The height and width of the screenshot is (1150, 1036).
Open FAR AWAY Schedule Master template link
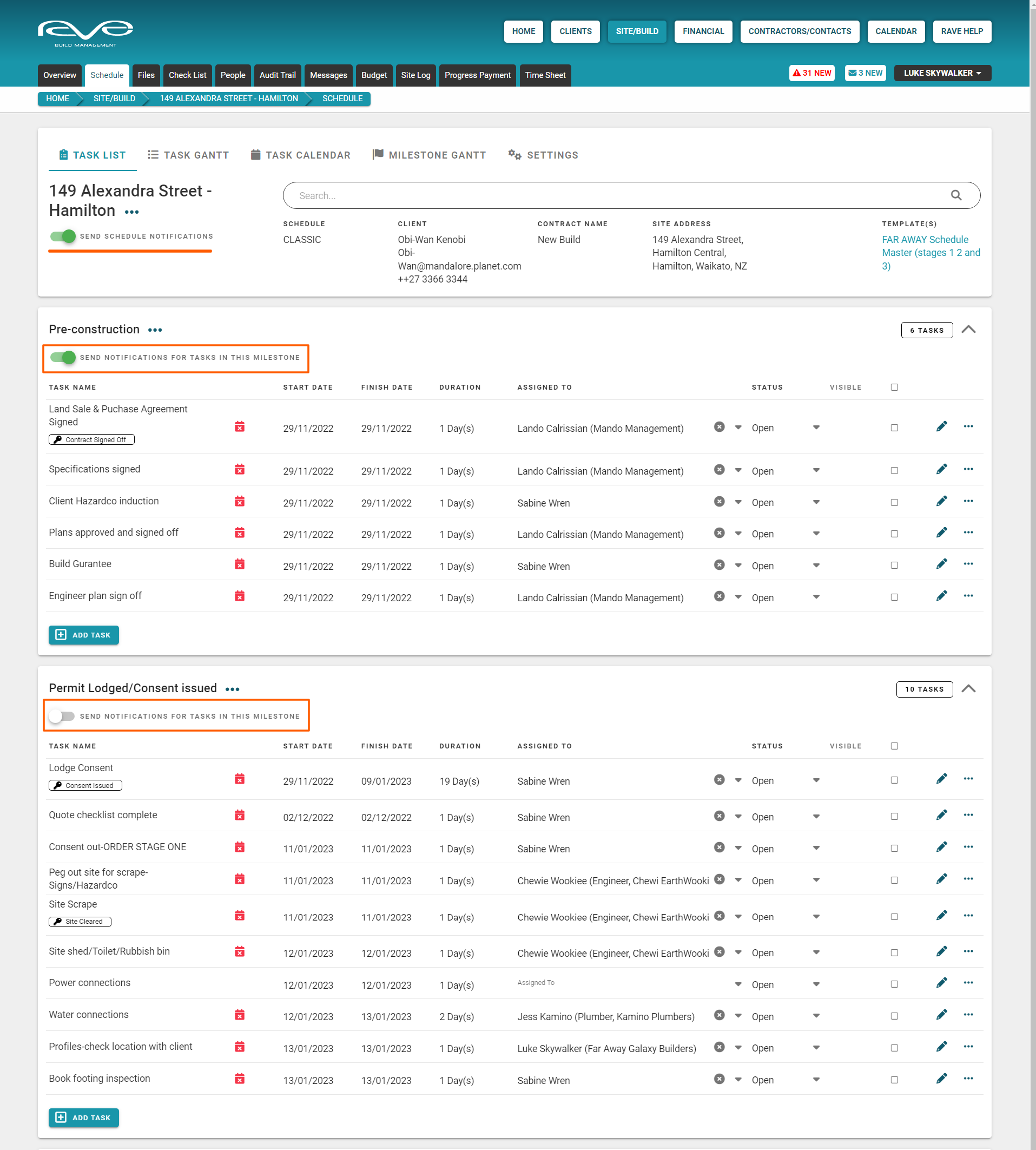point(931,253)
